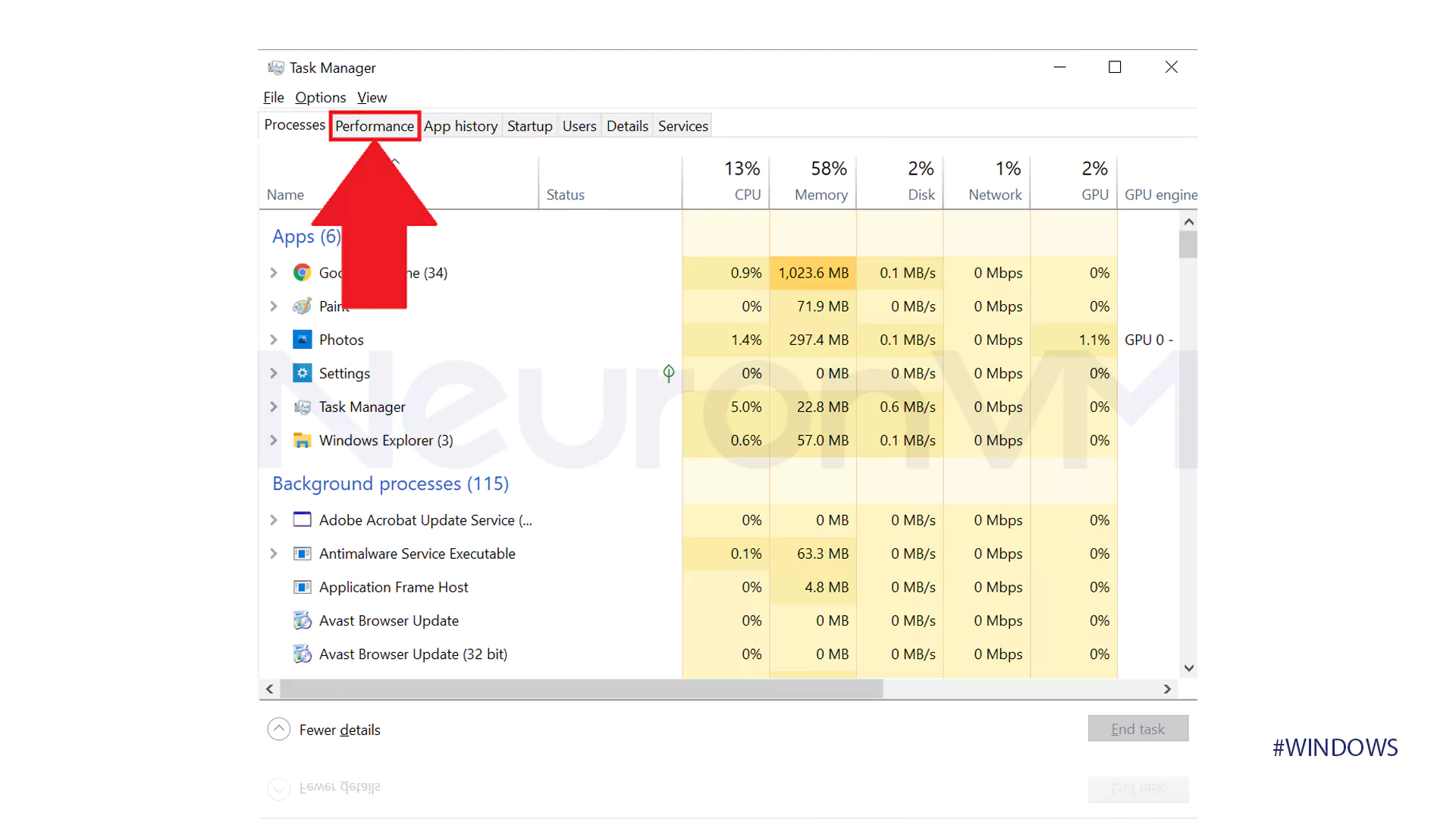Click the Task Manager process icon

click(x=302, y=406)
